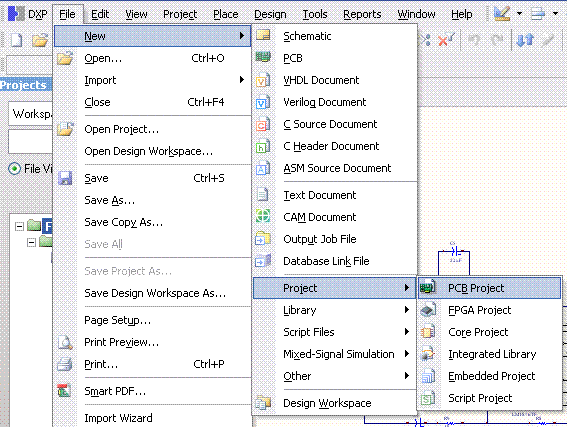The image size is (576, 432).
Task: Click the open folder toolbar icon
Action: pyautogui.click(x=40, y=40)
